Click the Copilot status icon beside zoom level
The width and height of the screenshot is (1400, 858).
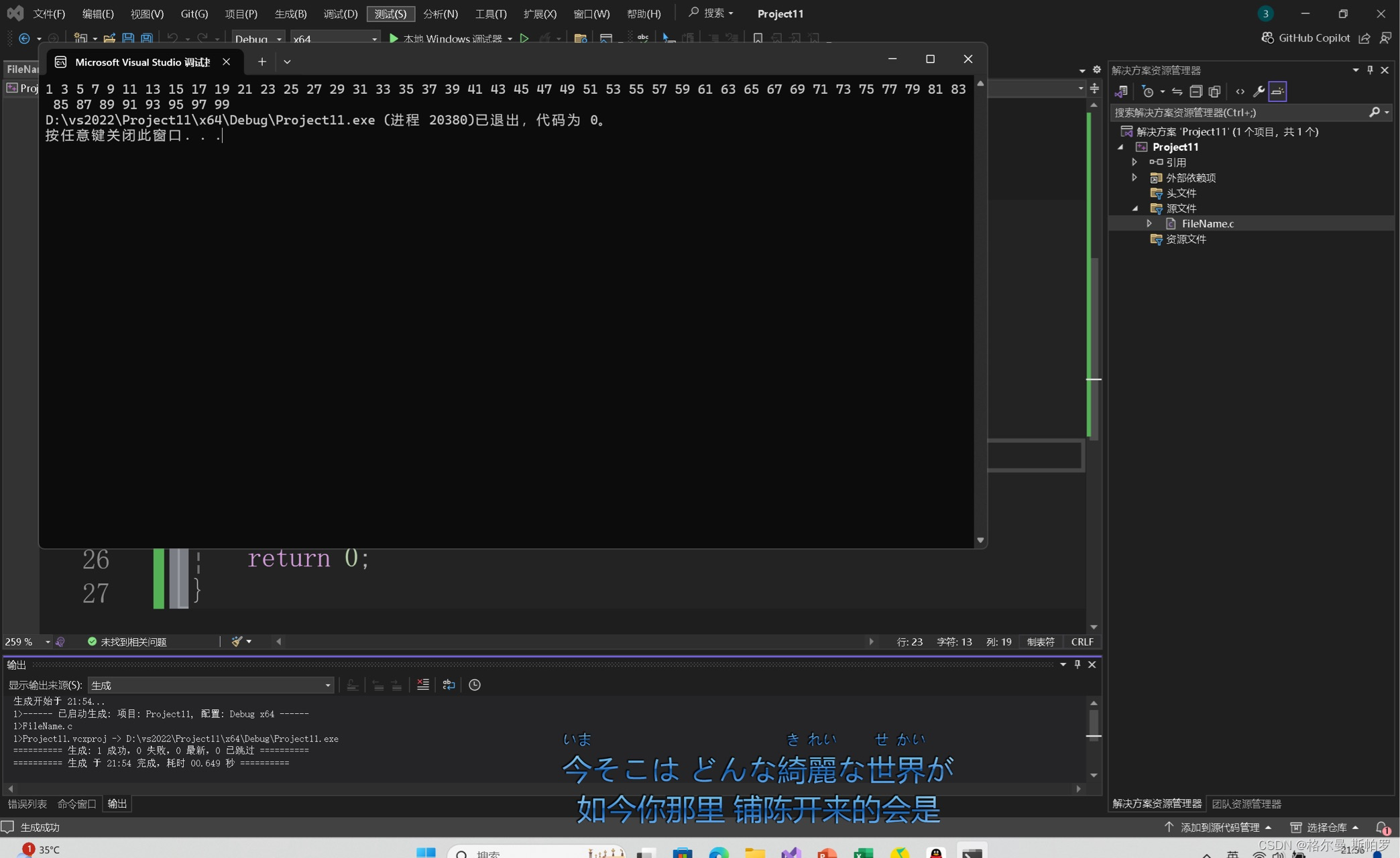click(x=60, y=641)
